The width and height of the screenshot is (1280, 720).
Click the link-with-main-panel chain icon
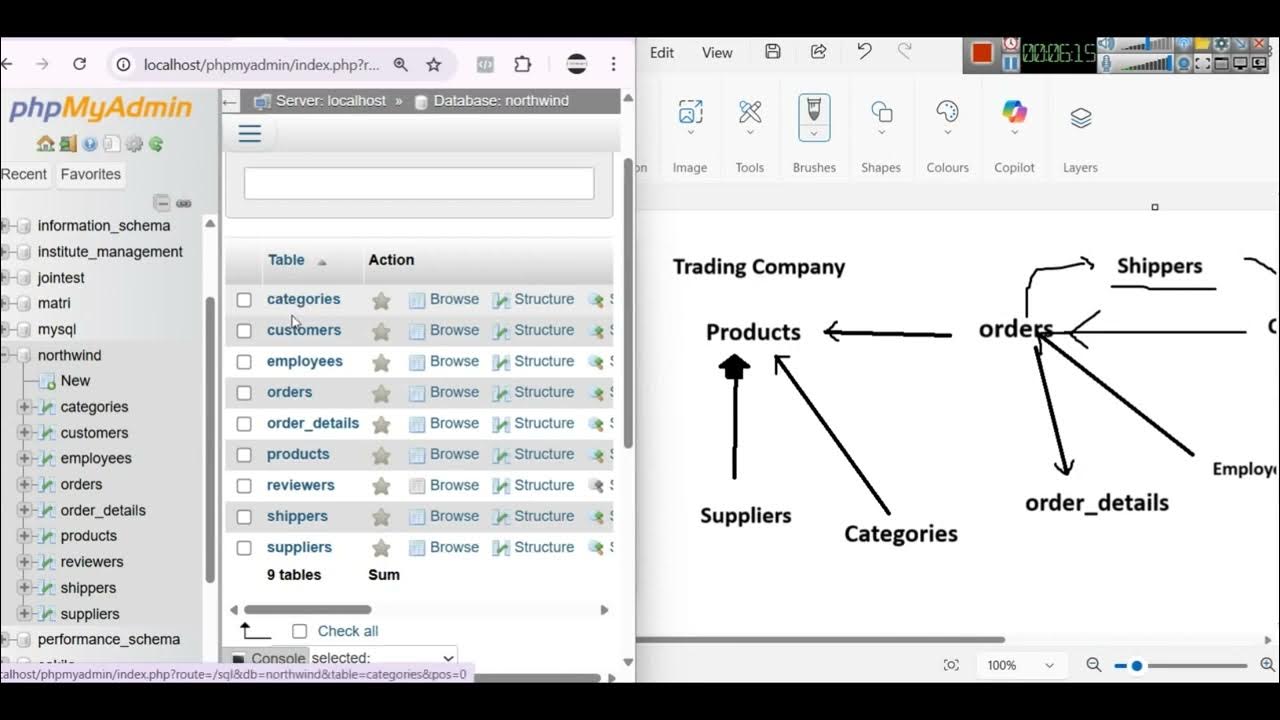pos(184,203)
